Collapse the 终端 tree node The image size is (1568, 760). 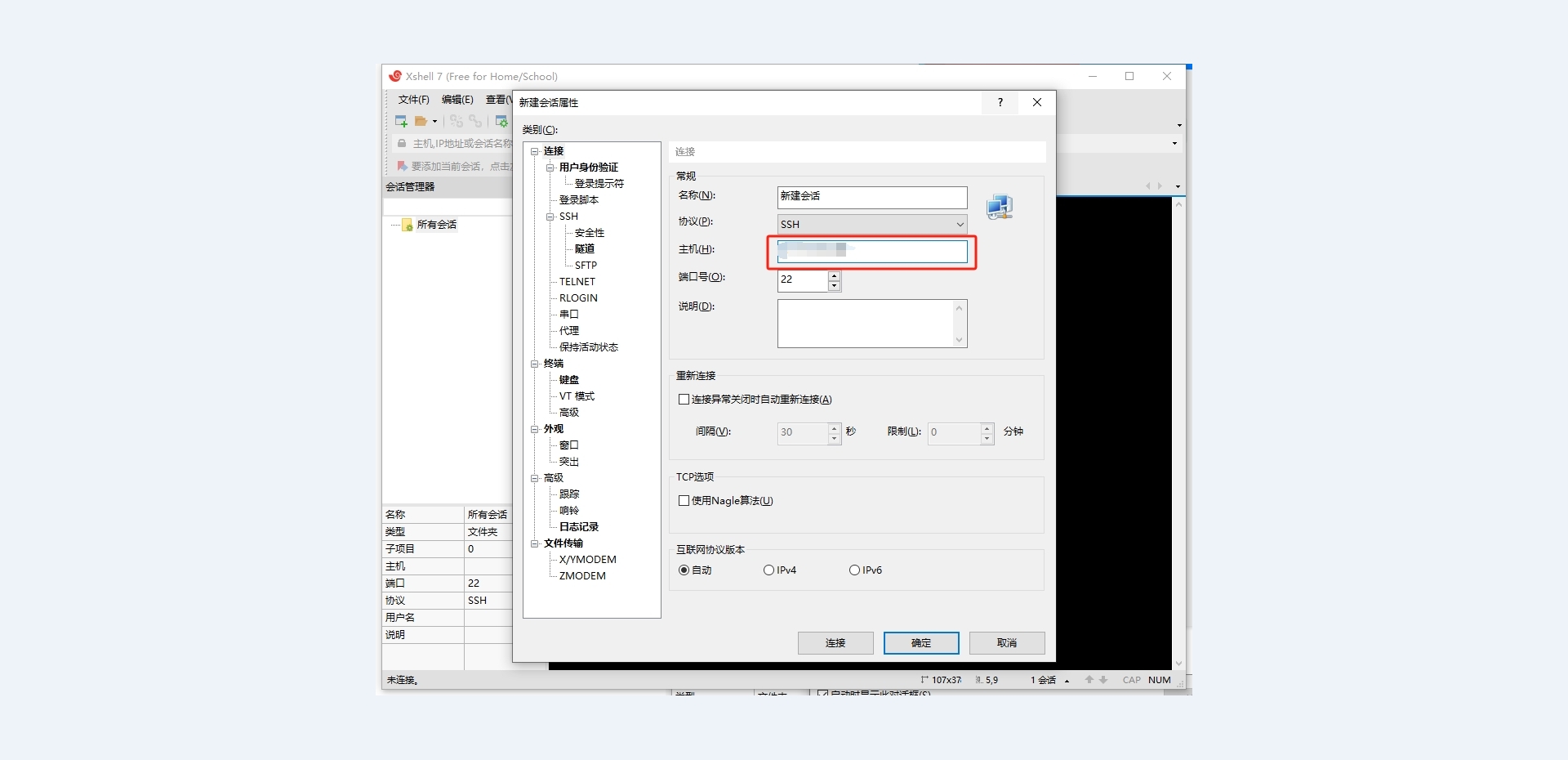point(535,364)
